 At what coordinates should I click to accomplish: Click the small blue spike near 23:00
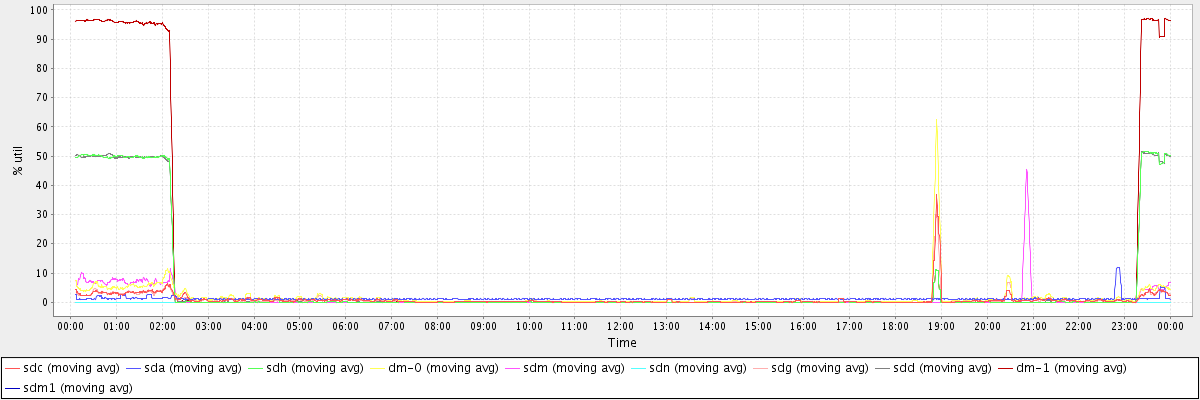(1118, 268)
